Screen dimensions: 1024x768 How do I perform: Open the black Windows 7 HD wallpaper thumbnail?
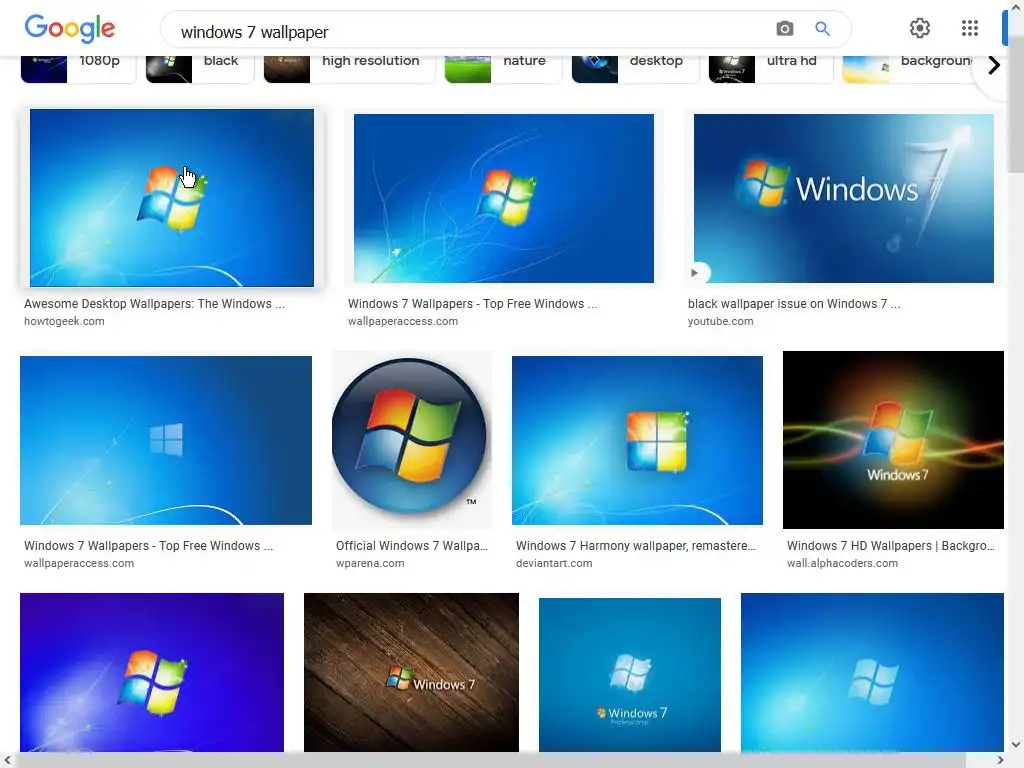(893, 440)
